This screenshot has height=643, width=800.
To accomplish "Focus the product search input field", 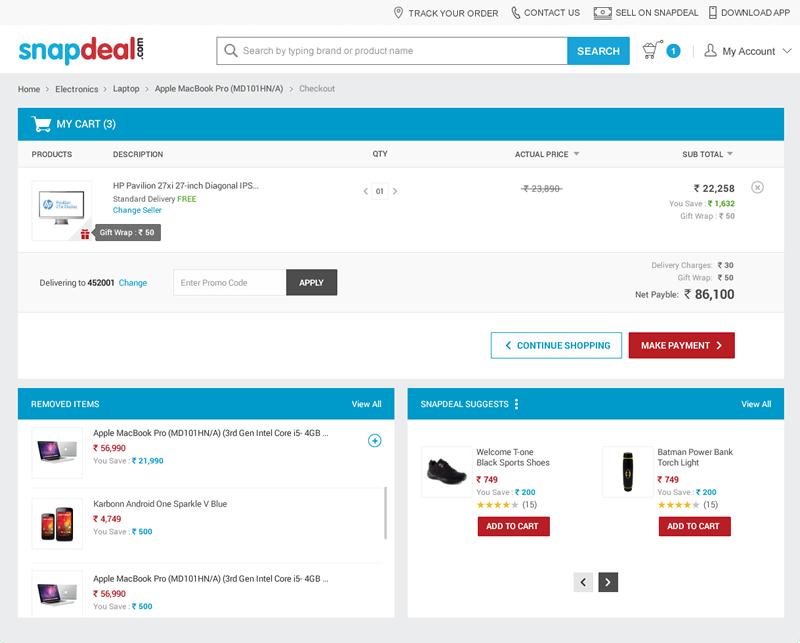I will click(x=392, y=51).
